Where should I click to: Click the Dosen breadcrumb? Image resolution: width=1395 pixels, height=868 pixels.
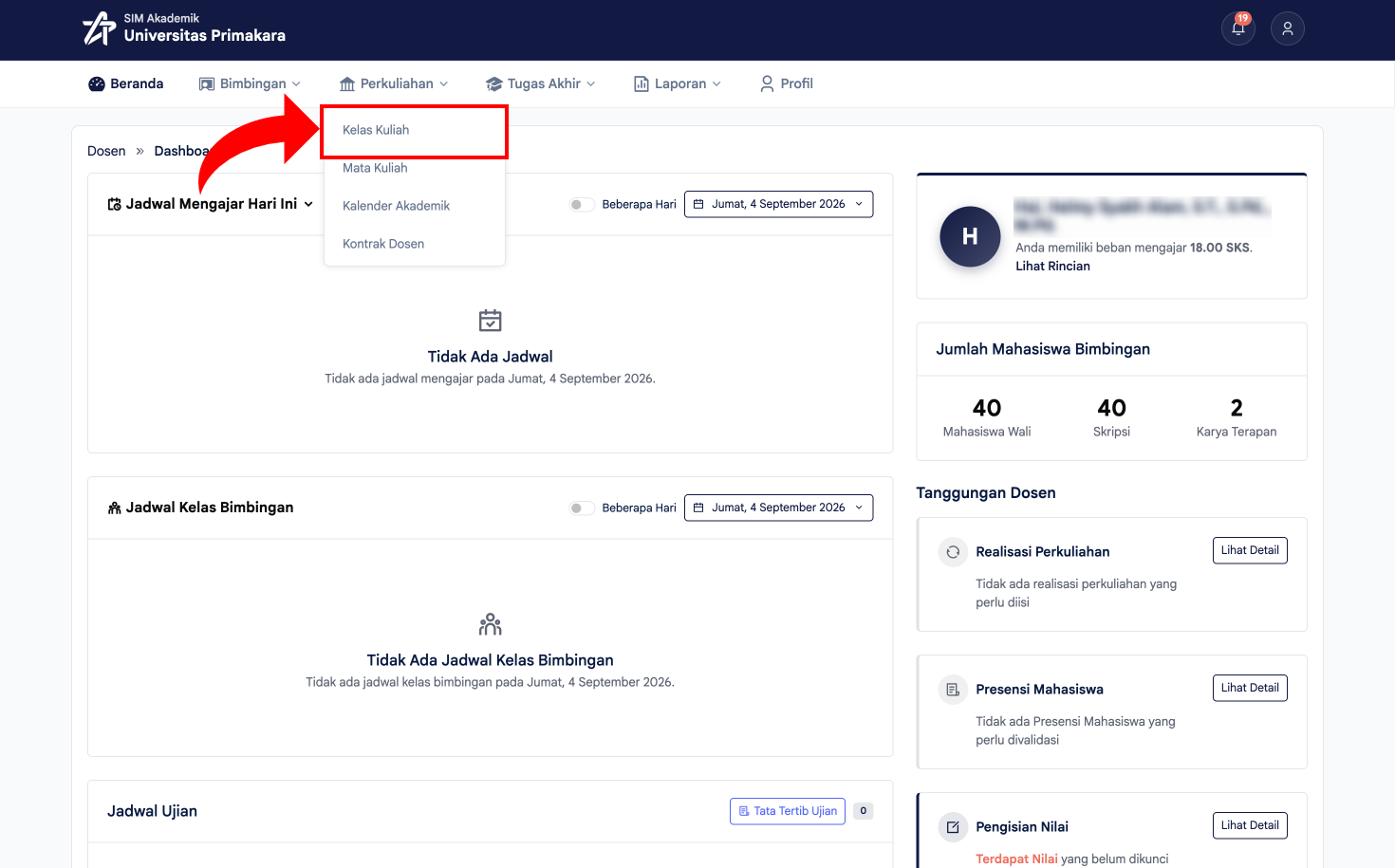(x=106, y=151)
